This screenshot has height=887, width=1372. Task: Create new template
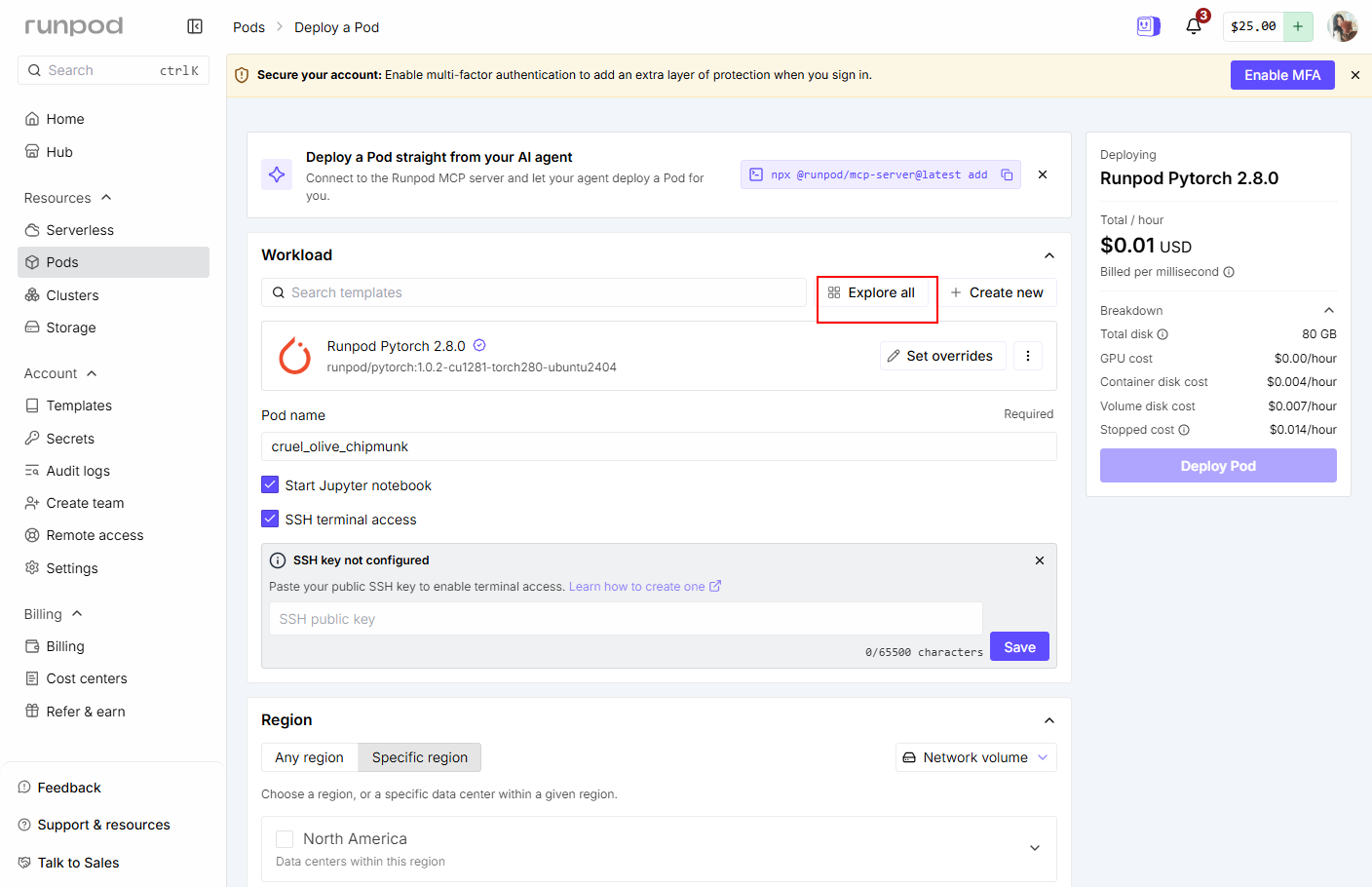pyautogui.click(x=997, y=292)
